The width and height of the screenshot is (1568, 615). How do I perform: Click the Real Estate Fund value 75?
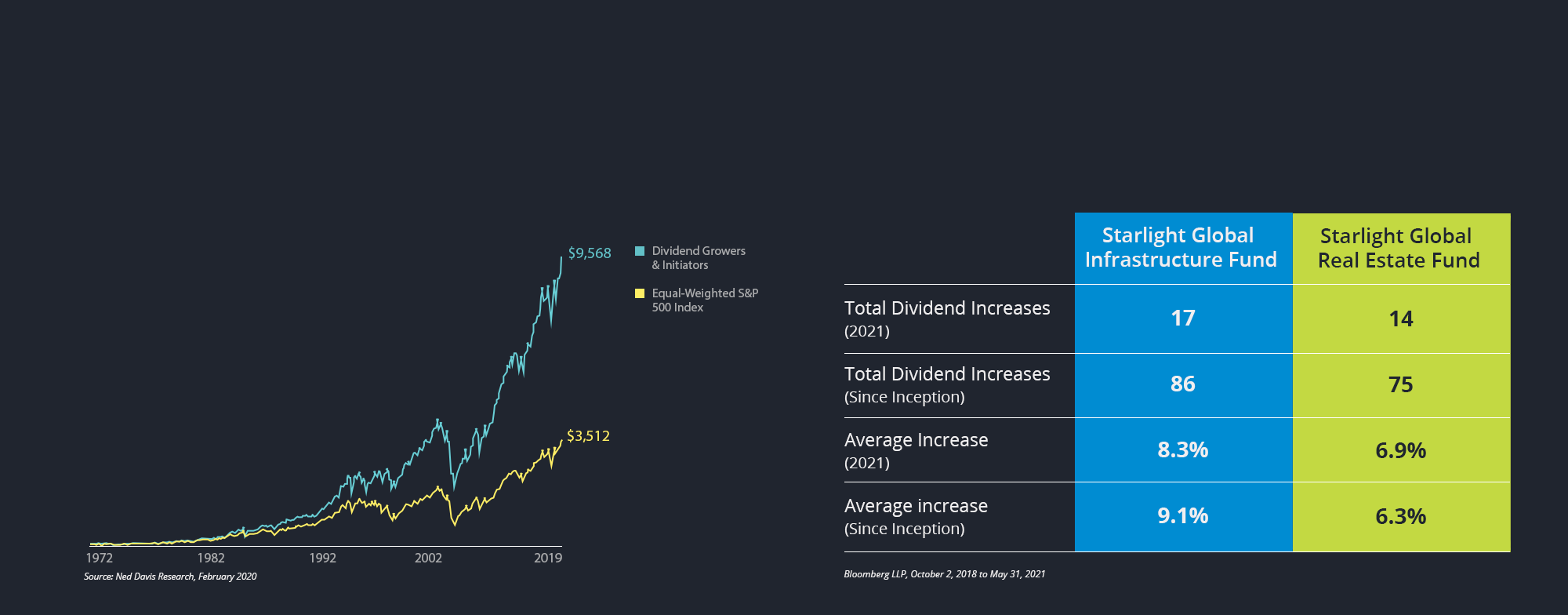[x=1401, y=385]
